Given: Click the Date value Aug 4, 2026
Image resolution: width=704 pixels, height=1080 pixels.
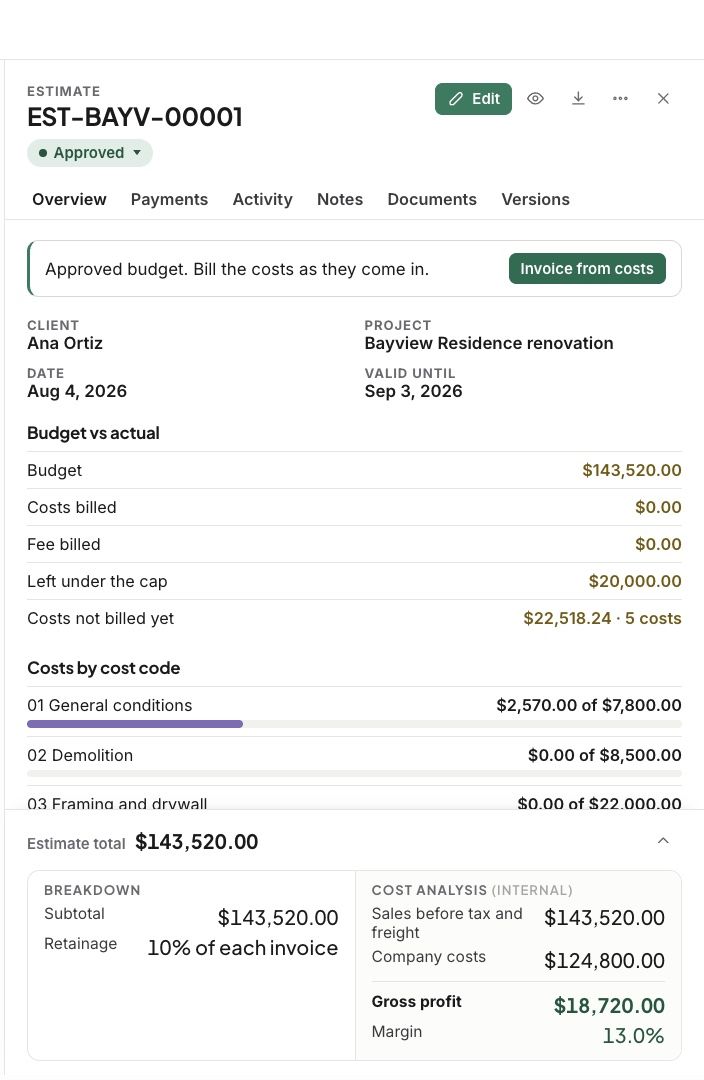Looking at the screenshot, I should [x=76, y=391].
